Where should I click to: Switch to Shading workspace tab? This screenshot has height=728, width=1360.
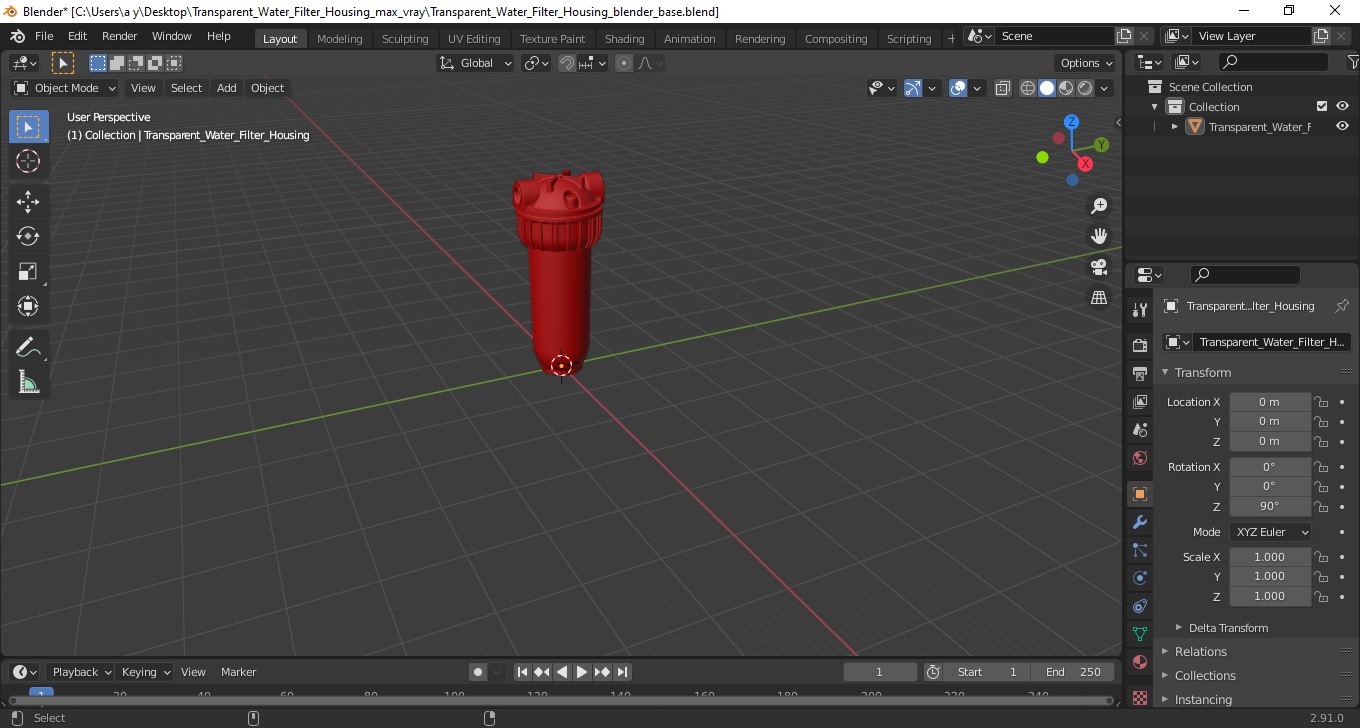tap(624, 39)
